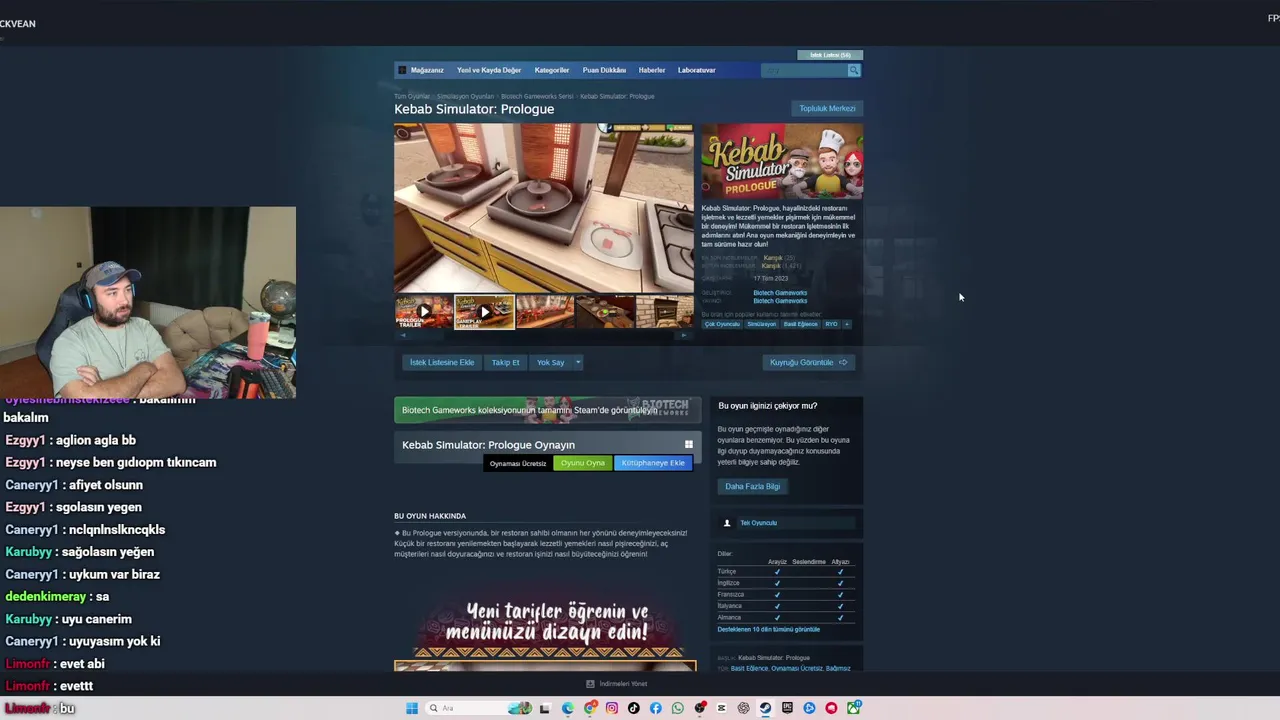The image size is (1280, 720).
Task: Click the Takip Et button
Action: [x=506, y=362]
